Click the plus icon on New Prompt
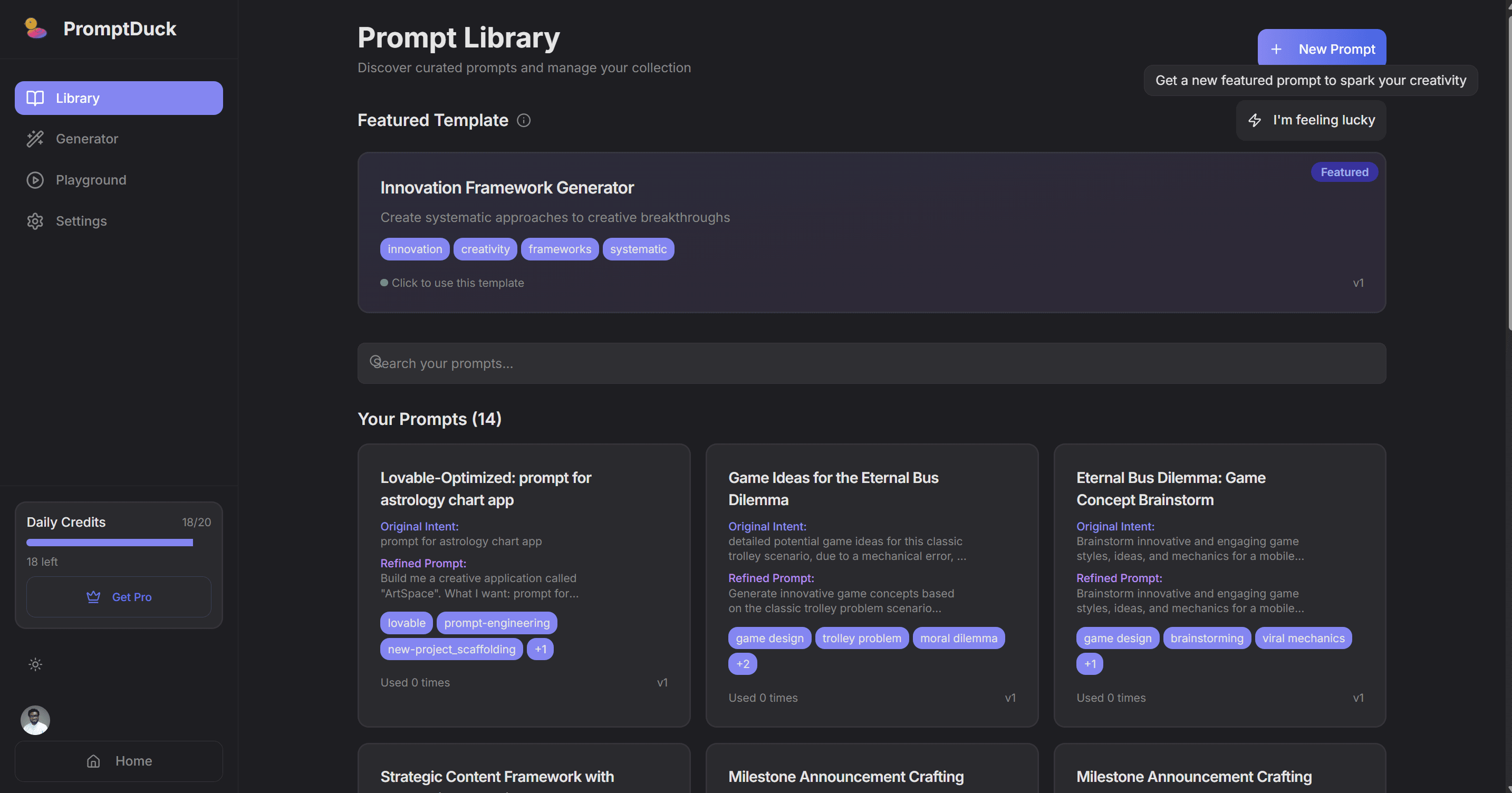The height and width of the screenshot is (793, 1512). (x=1276, y=50)
